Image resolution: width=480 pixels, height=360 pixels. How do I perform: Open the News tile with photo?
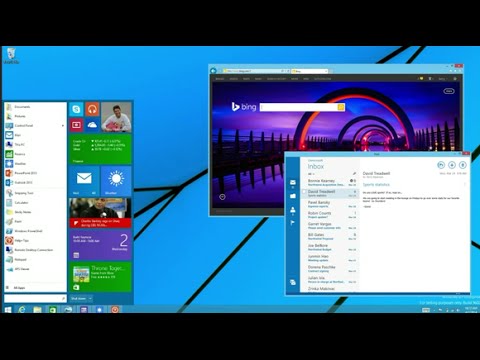100,213
